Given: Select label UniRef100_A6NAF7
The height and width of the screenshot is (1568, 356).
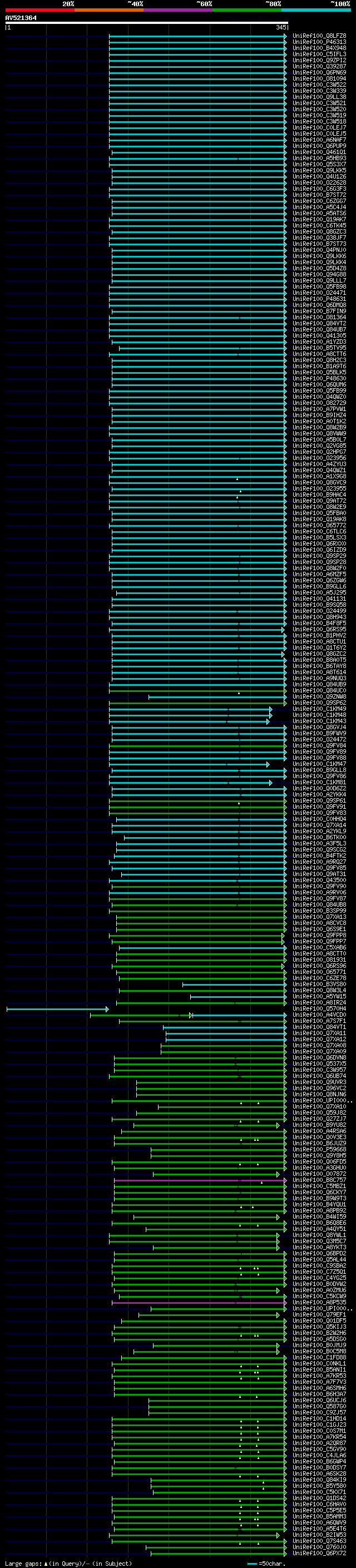Looking at the screenshot, I should 319,140.
